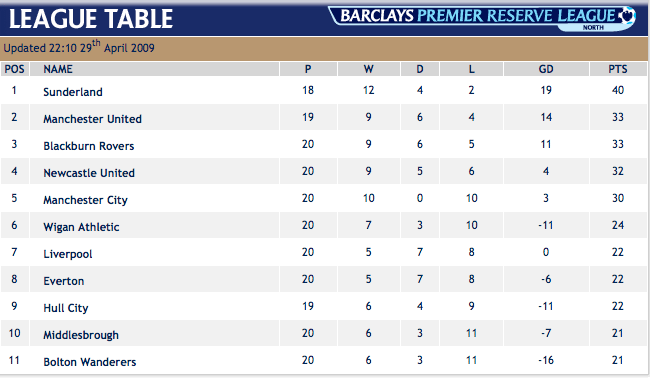Open the Sunderland team entry
Viewport: 650px width, 378px height.
point(73,92)
